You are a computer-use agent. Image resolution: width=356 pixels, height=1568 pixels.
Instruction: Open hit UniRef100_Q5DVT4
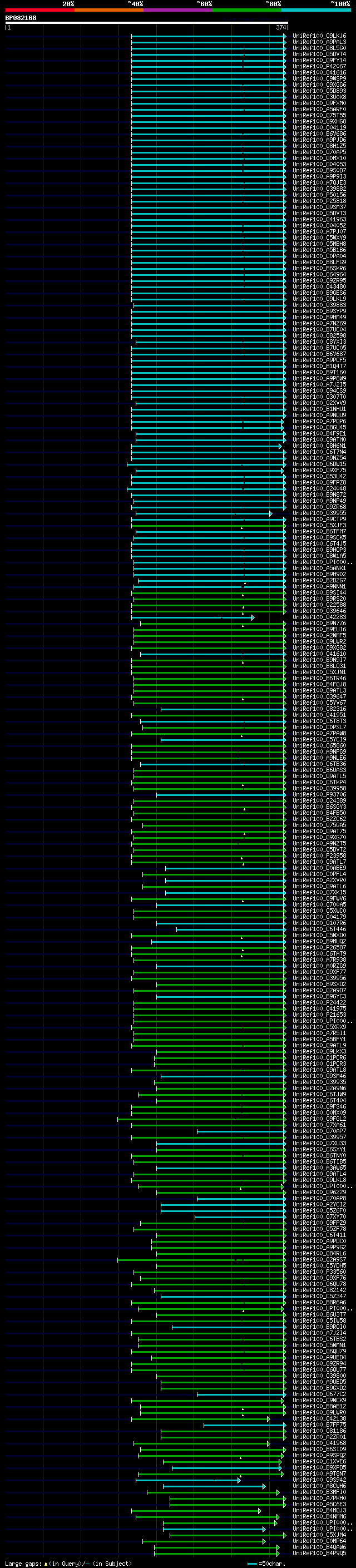tap(319, 54)
